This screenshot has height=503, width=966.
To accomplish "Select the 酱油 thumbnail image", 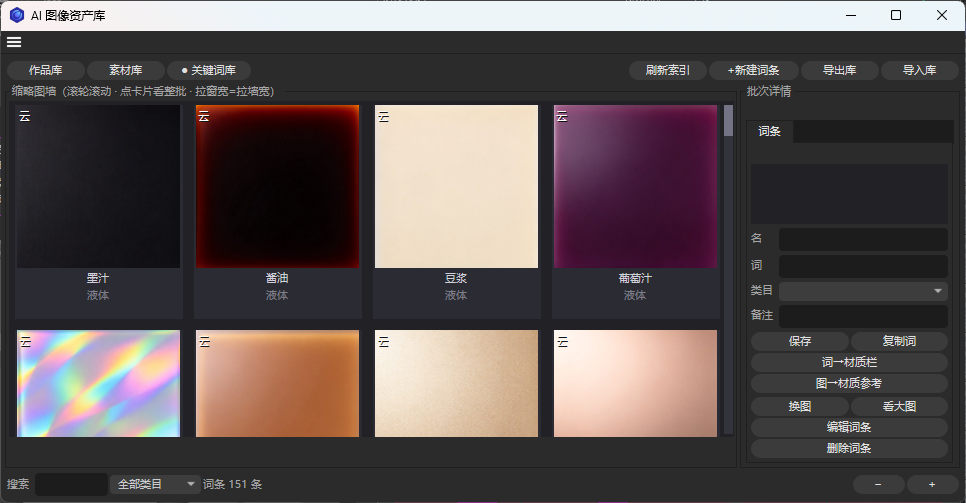I will coord(277,186).
